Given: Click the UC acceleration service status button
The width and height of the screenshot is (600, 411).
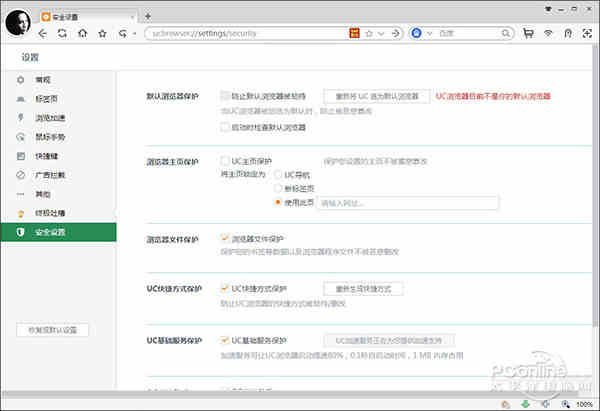Looking at the screenshot, I should pos(389,340).
